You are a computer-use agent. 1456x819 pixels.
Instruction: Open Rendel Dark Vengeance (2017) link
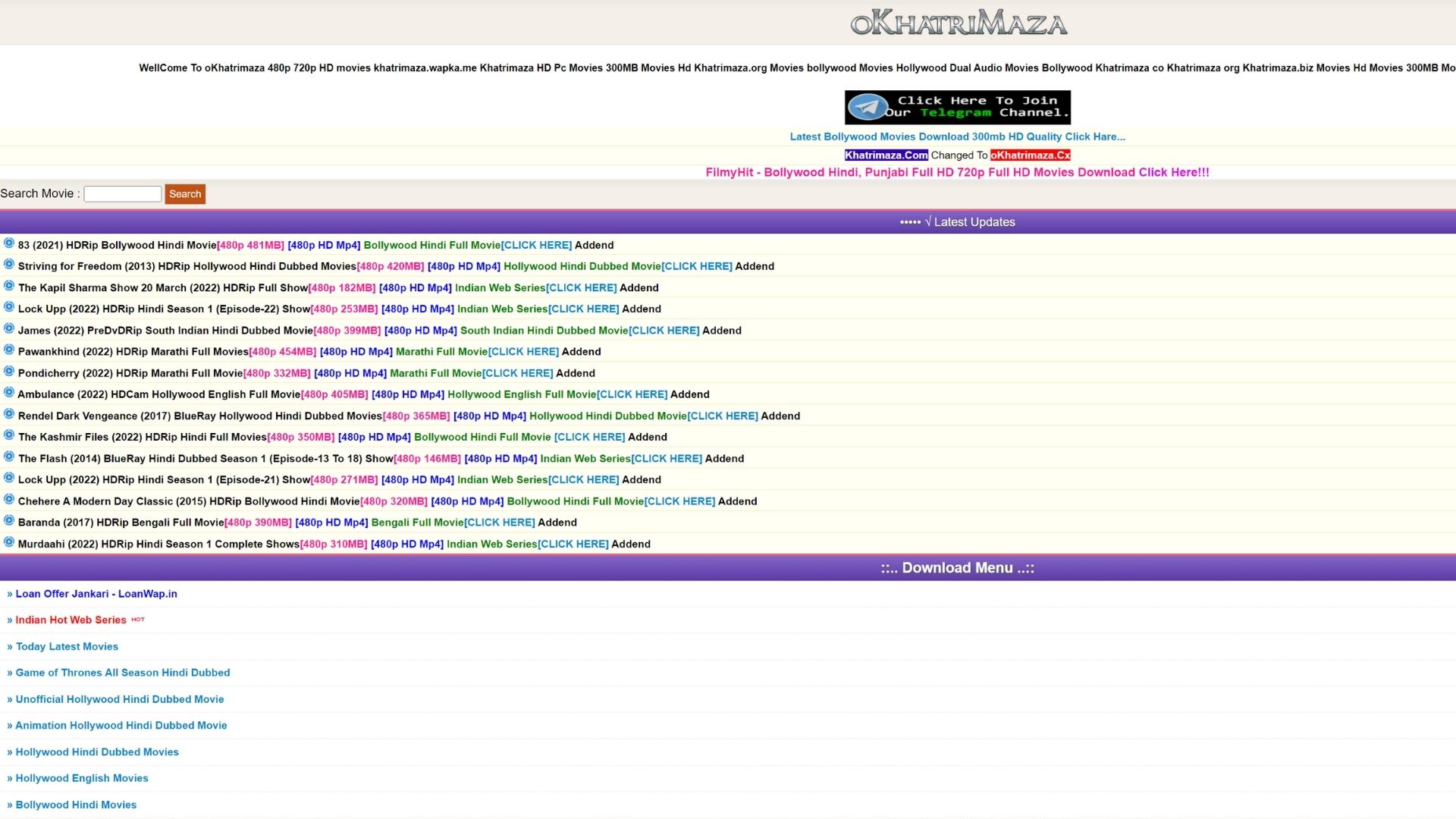(x=409, y=416)
